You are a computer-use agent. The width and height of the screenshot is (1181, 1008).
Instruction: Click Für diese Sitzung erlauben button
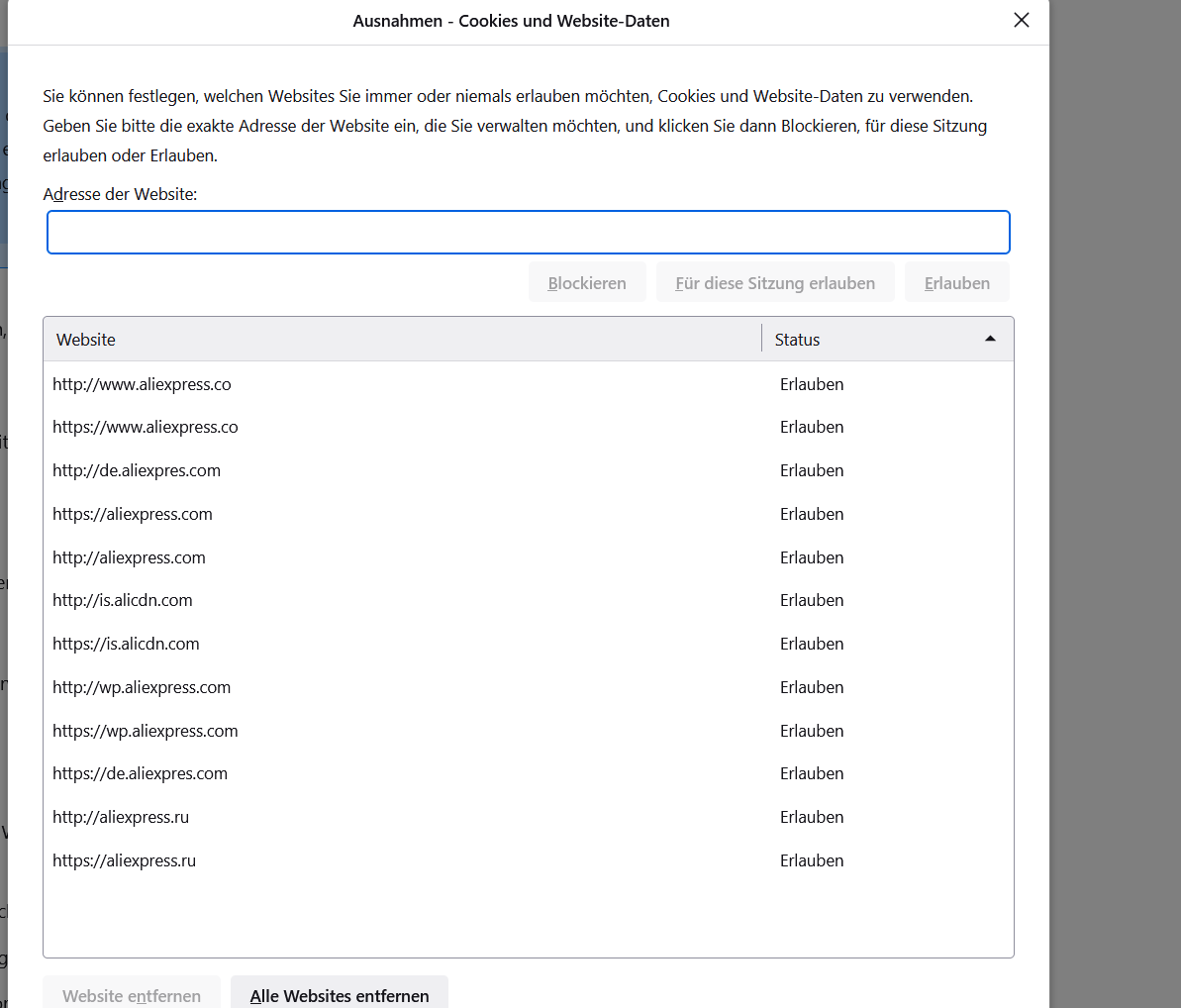tap(774, 283)
